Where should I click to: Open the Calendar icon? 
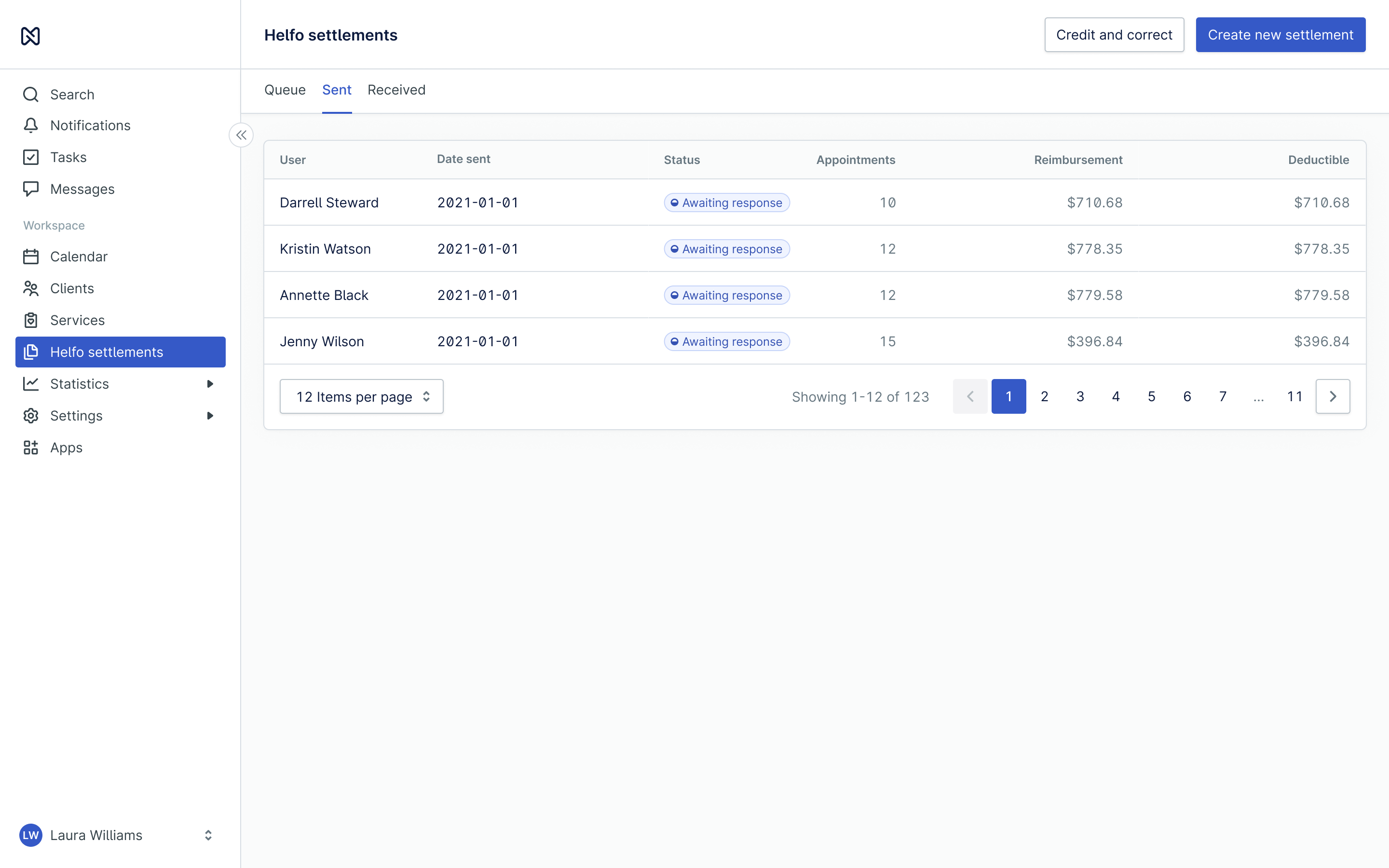pyautogui.click(x=30, y=256)
